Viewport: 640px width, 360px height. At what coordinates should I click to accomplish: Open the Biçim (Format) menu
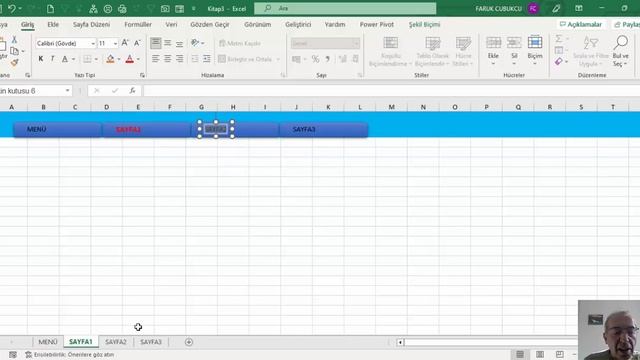(535, 50)
